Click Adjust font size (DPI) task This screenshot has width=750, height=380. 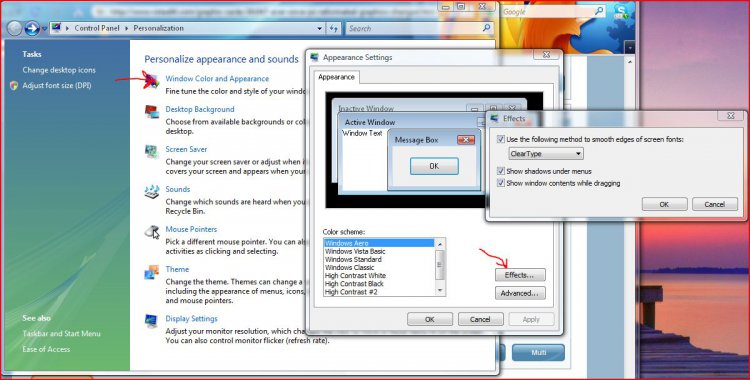point(56,86)
